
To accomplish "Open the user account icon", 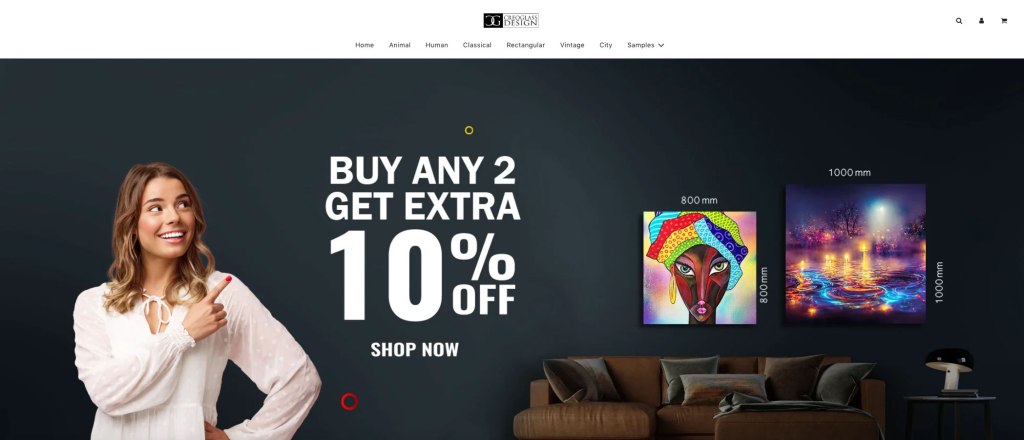I will click(981, 21).
